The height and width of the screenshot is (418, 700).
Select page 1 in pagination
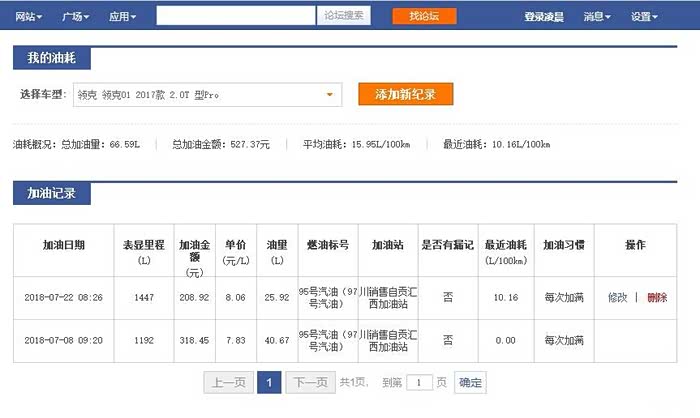pyautogui.click(x=268, y=382)
